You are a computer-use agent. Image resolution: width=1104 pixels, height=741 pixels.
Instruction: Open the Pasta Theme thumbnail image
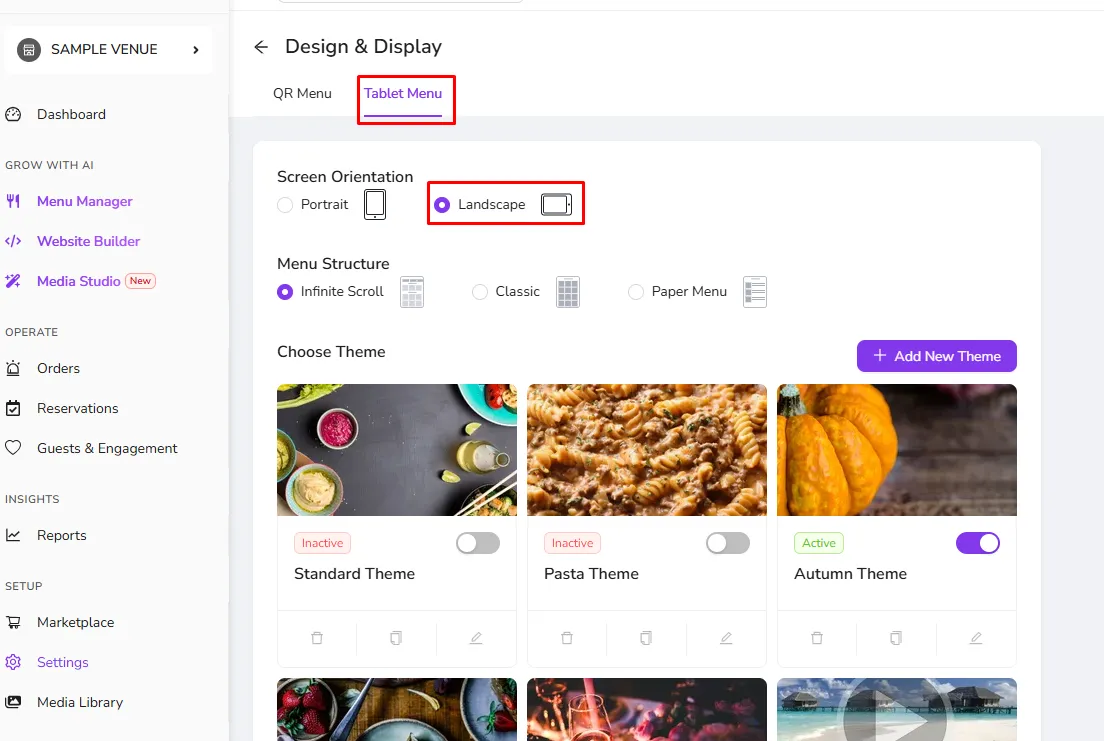pos(646,450)
